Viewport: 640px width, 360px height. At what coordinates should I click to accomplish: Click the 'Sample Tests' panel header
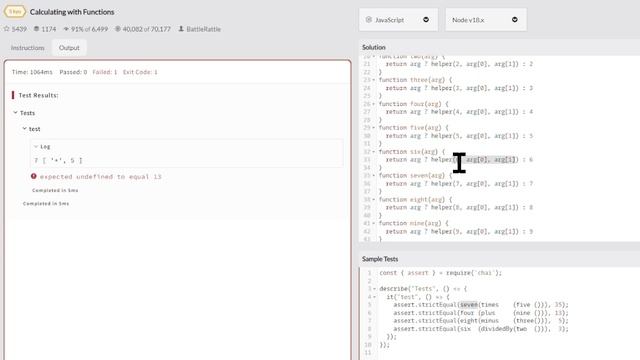pyautogui.click(x=380, y=259)
